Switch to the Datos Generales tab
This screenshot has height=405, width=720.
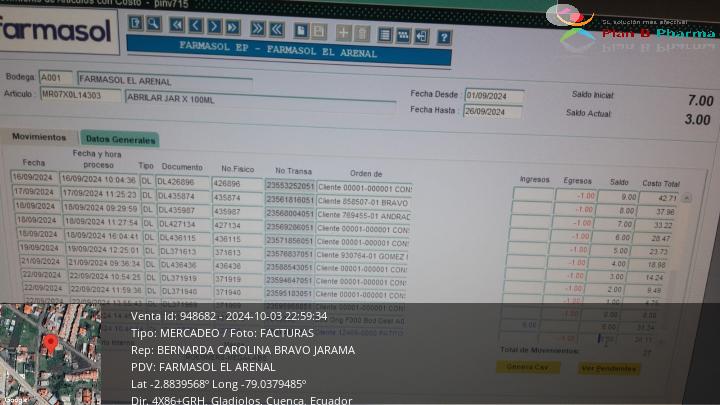pyautogui.click(x=120, y=140)
